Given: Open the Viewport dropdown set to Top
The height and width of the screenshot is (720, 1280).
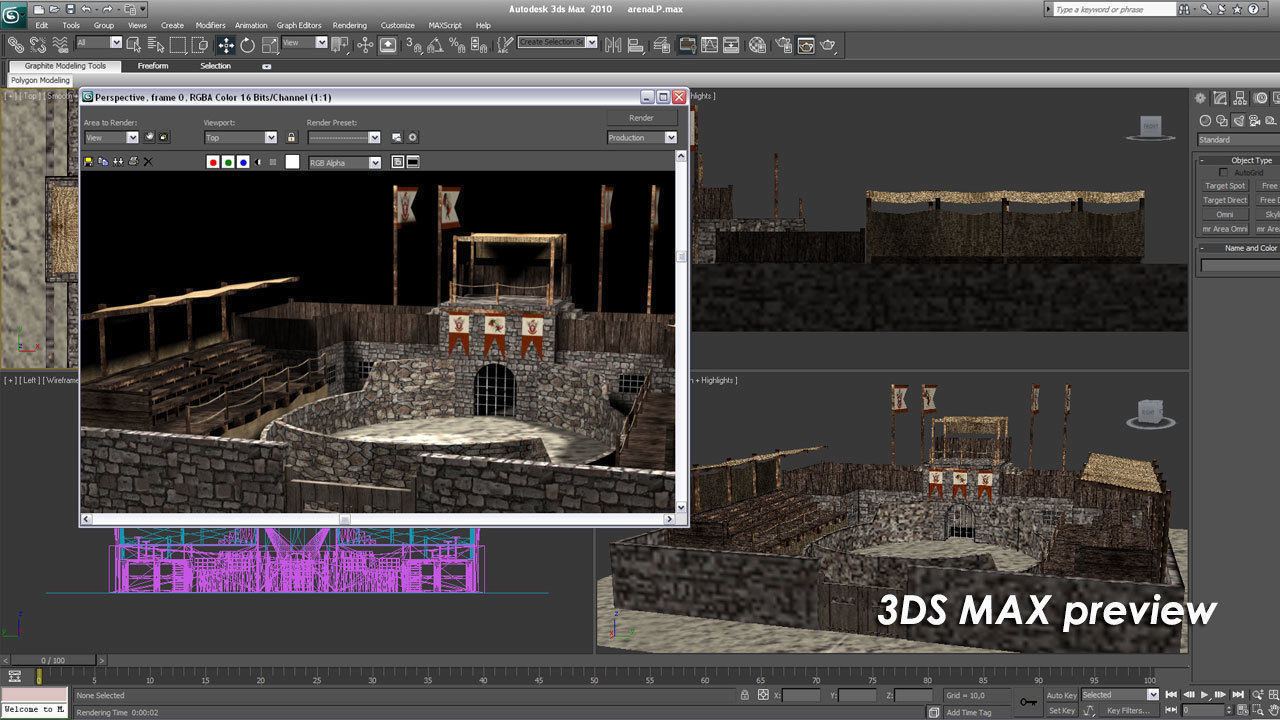Looking at the screenshot, I should [x=241, y=137].
